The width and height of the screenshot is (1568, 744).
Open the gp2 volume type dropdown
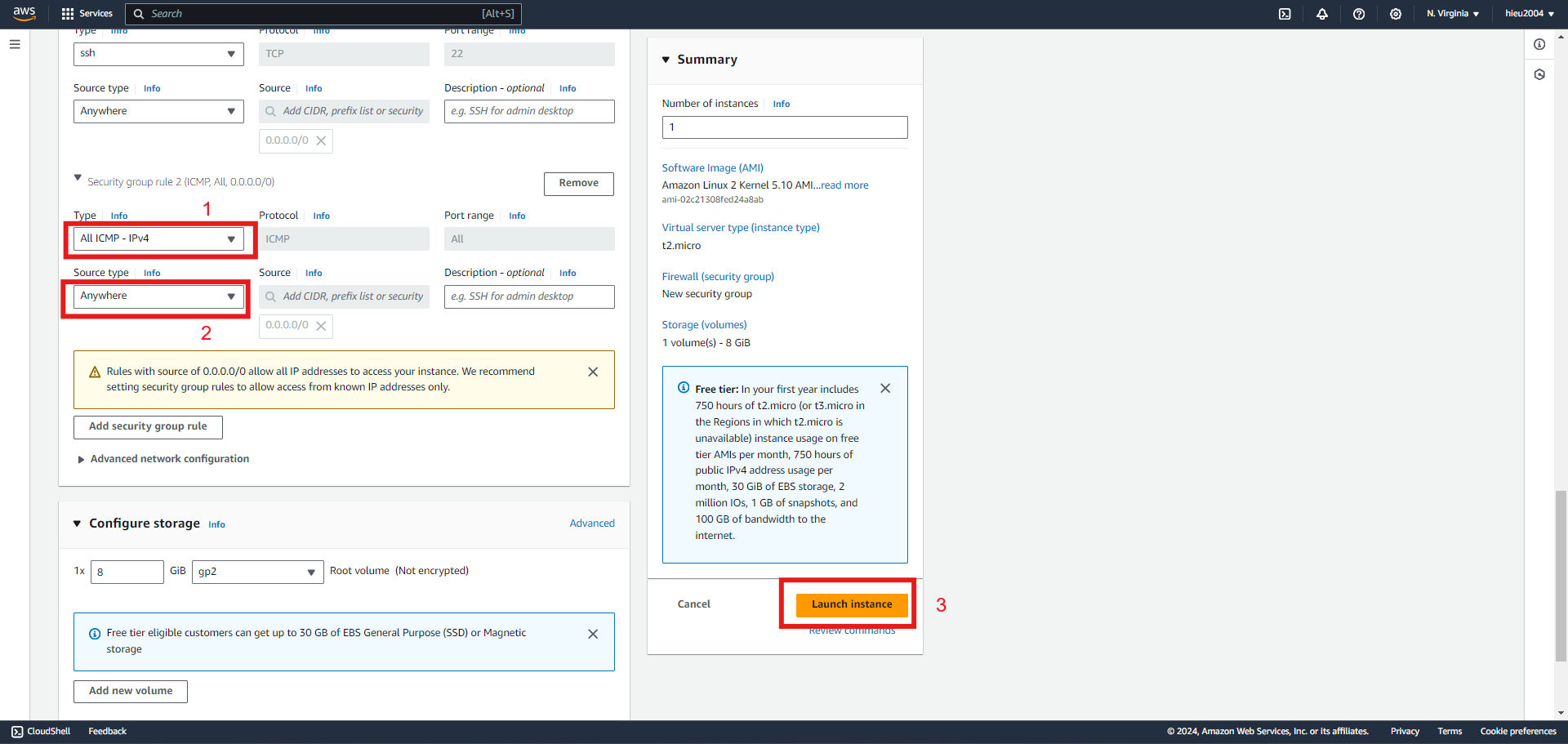[258, 572]
